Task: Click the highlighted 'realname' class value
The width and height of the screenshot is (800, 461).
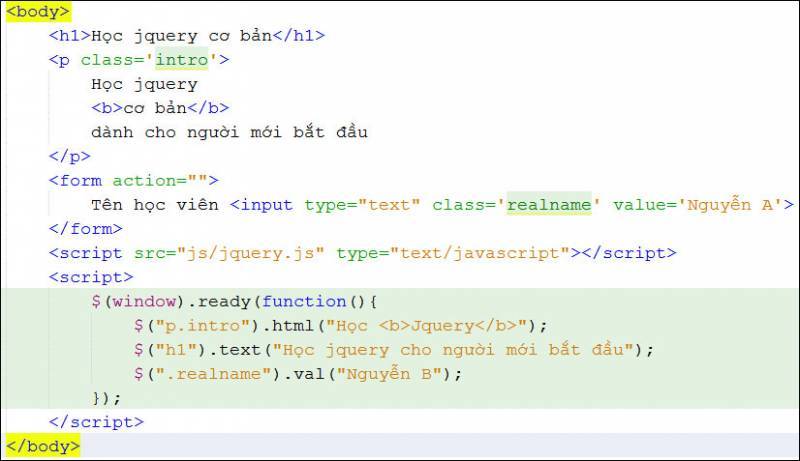Action: tap(548, 204)
